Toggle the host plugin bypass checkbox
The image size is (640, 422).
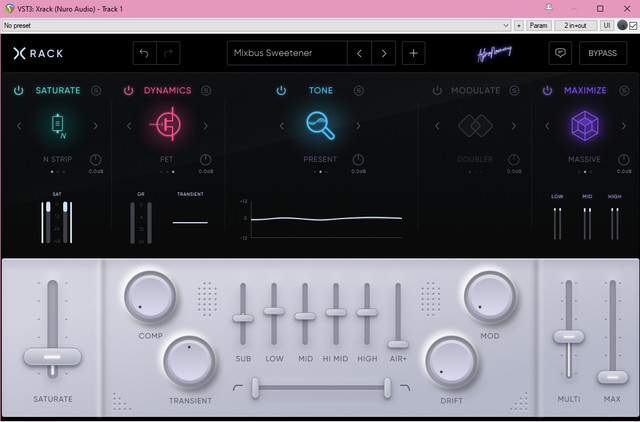633,26
